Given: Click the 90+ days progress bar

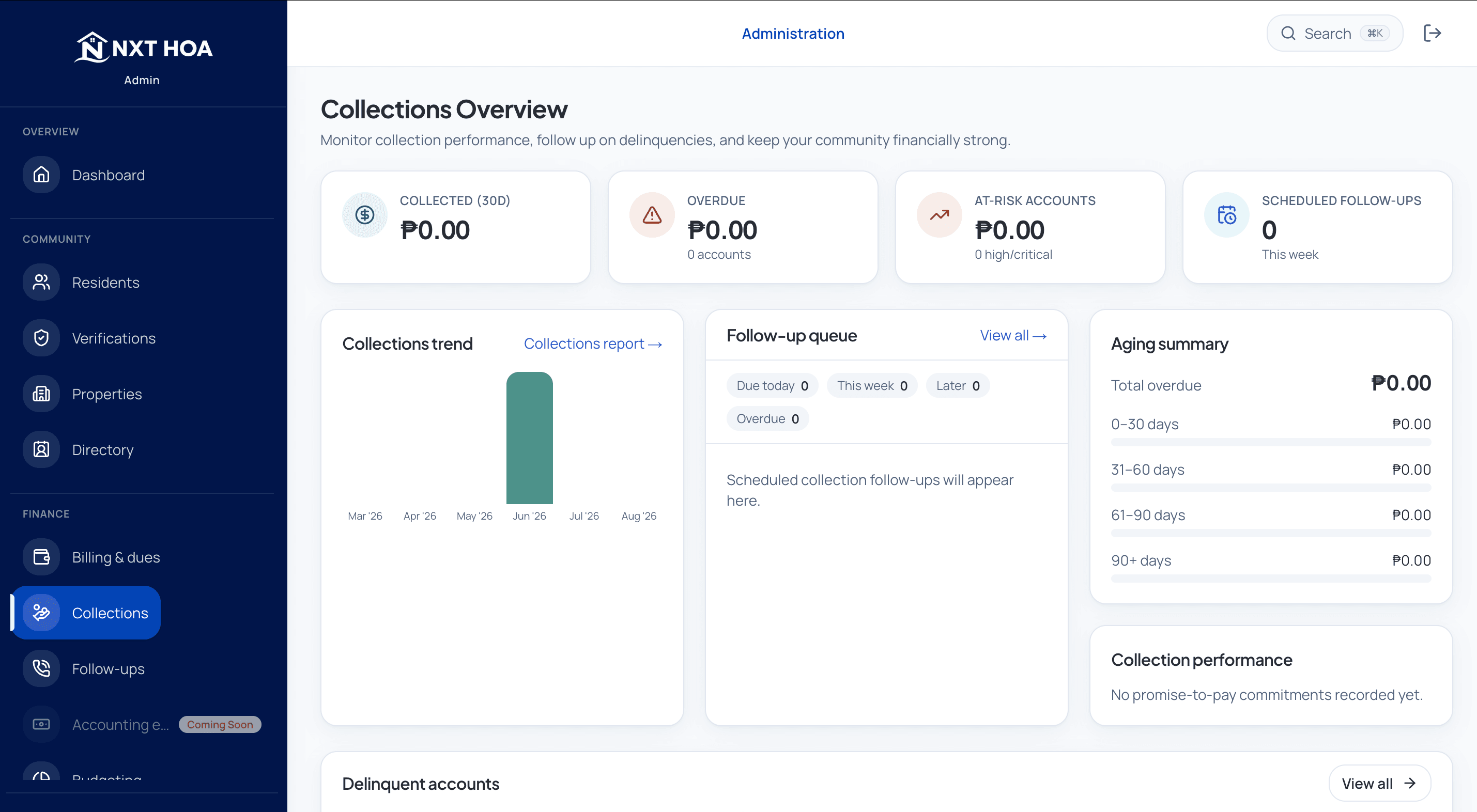Looking at the screenshot, I should [x=1271, y=578].
